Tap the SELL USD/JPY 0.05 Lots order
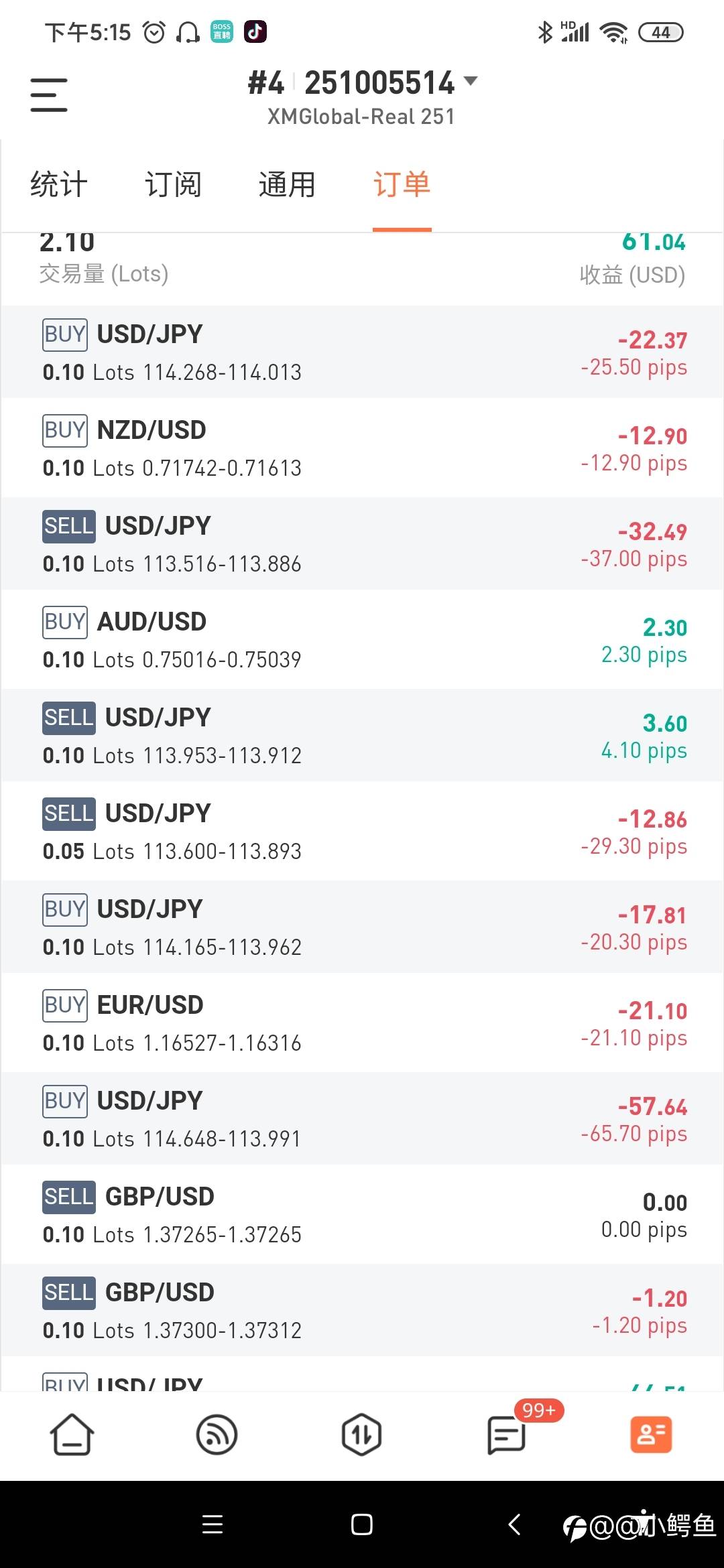Screen dimensions: 724x1568 tap(362, 831)
